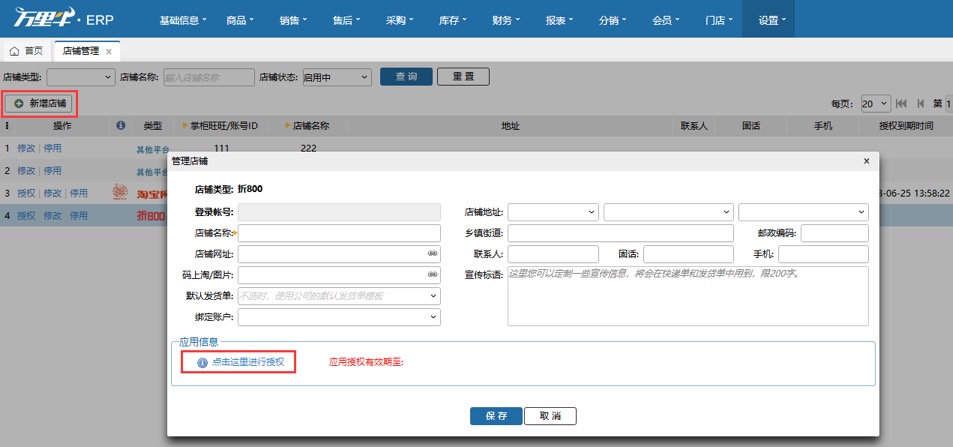Click the green plus icon on 新增店铺
This screenshot has height=447, width=953.
click(x=19, y=104)
